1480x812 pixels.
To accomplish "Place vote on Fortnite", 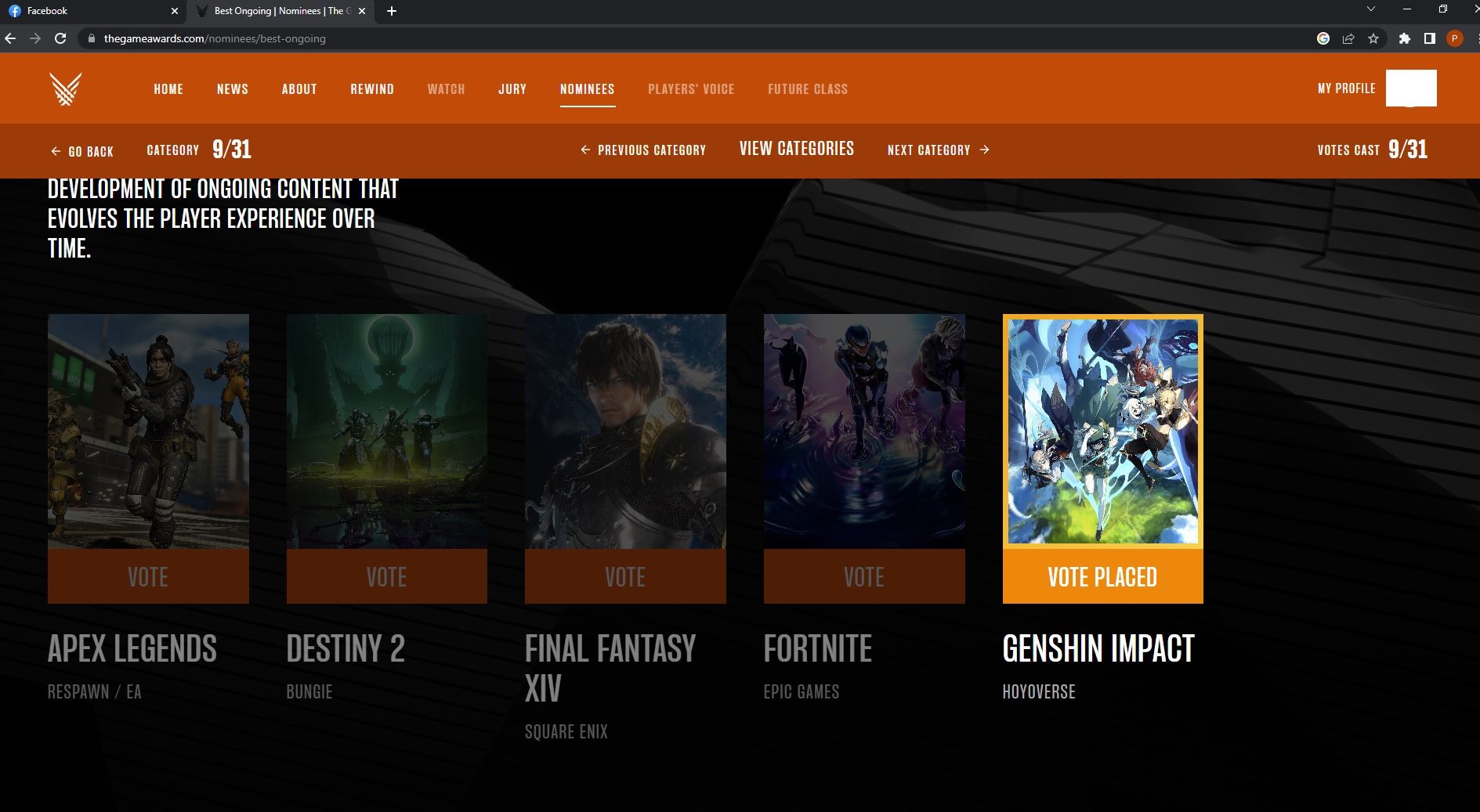I will coord(863,577).
